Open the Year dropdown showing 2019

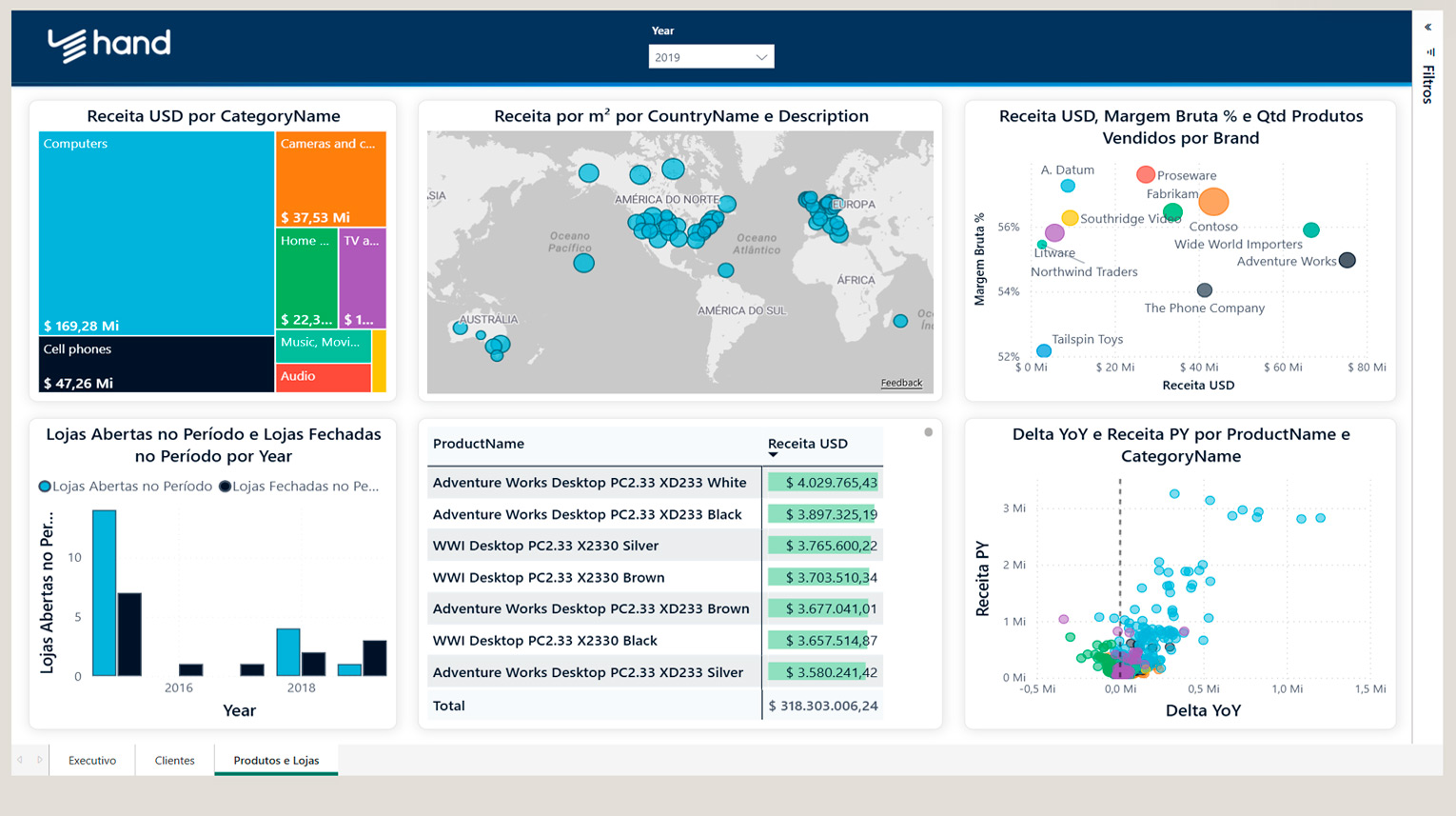tap(711, 57)
